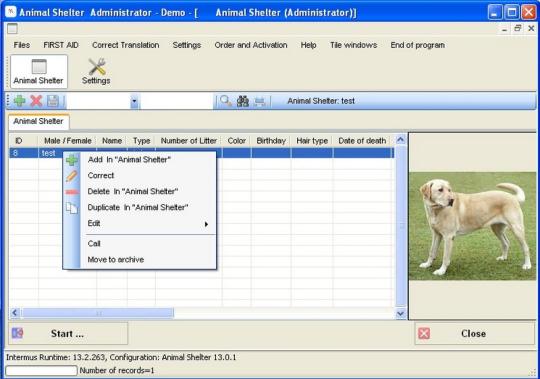Click the status bar input box
Screen dimensions: 540x379
41,370
